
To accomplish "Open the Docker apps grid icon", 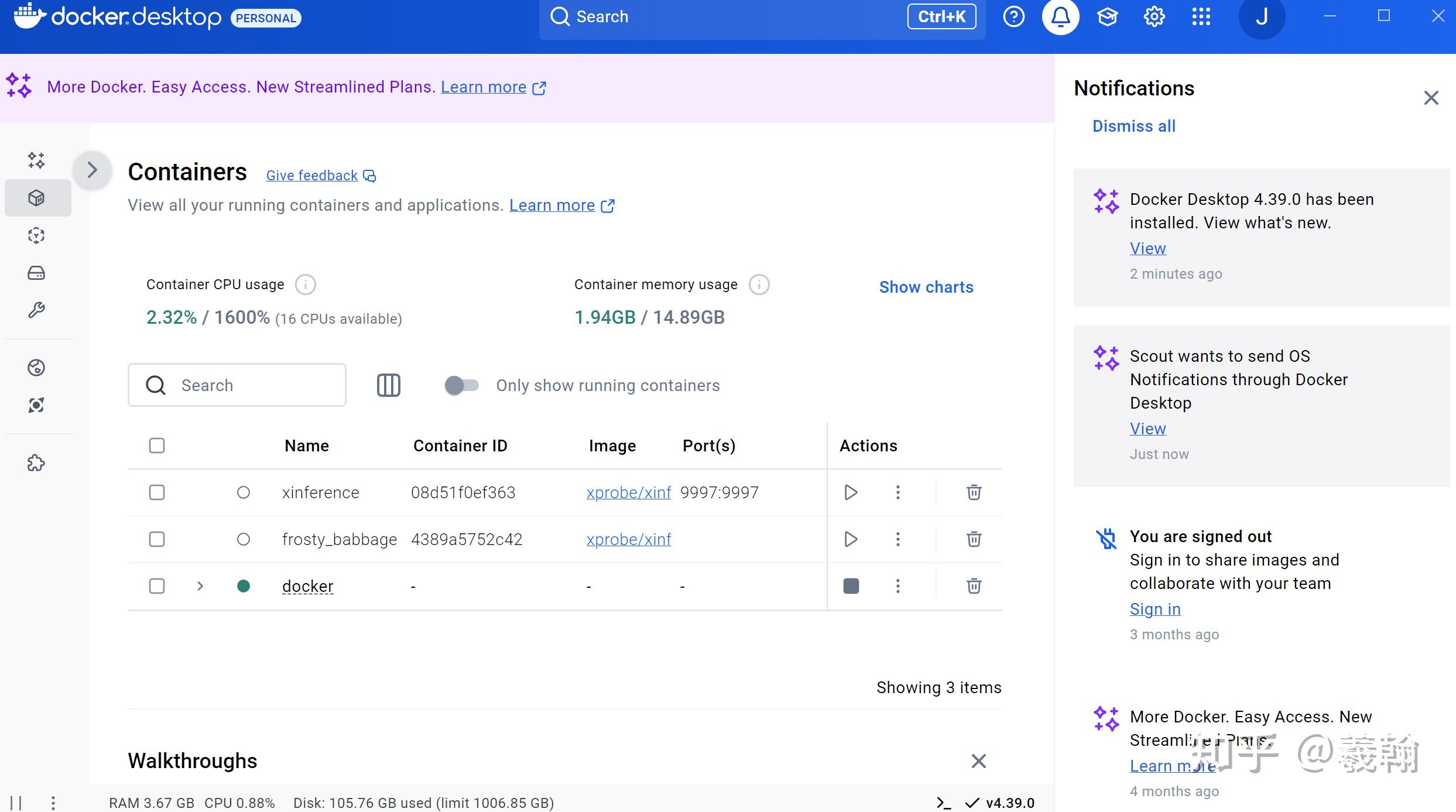I will click(1201, 17).
